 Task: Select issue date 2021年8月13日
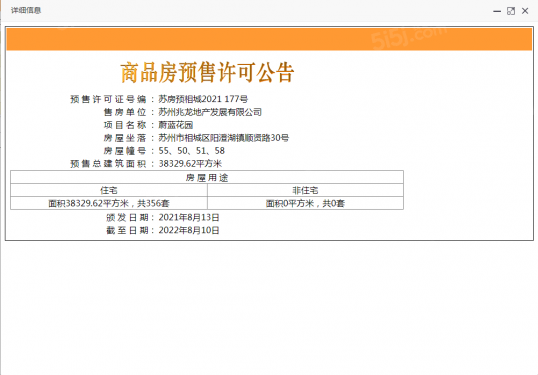point(189,218)
